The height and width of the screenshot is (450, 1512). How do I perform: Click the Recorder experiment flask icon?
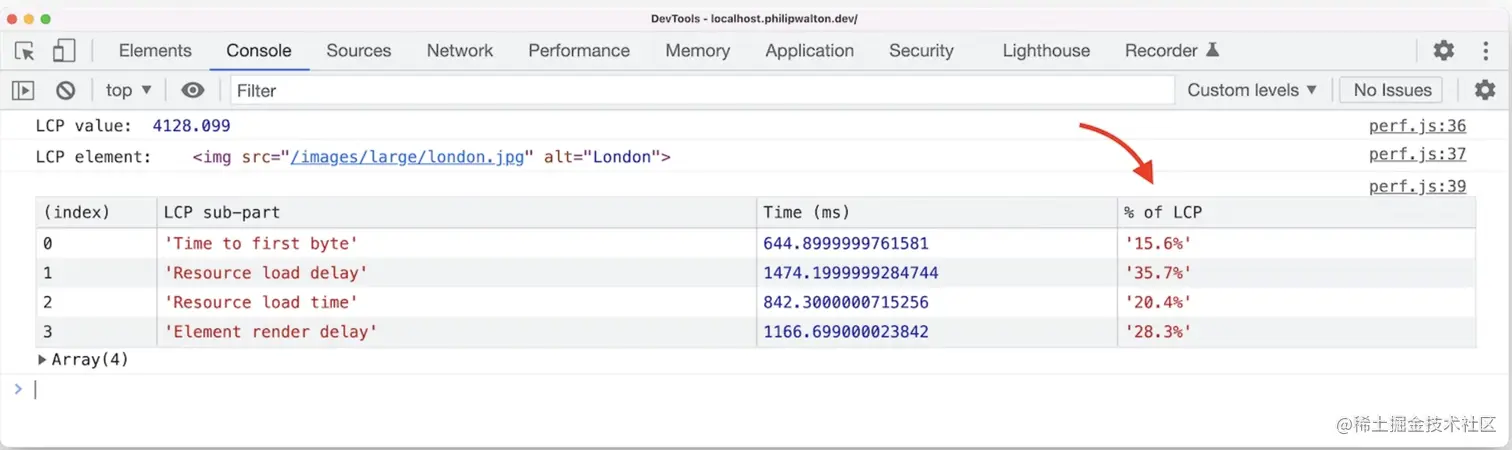(x=1213, y=50)
